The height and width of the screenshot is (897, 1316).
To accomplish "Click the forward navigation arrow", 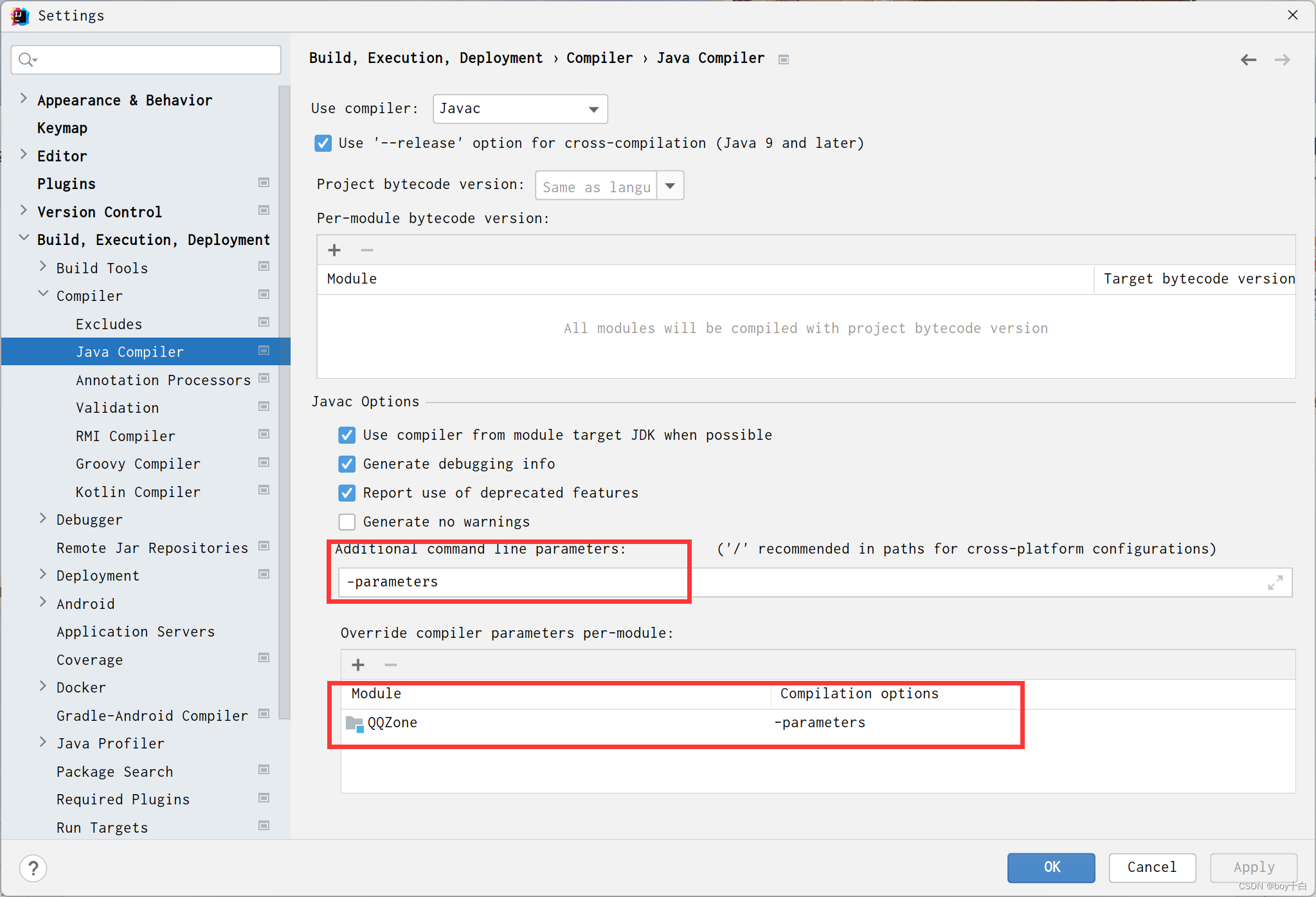I will (1282, 60).
